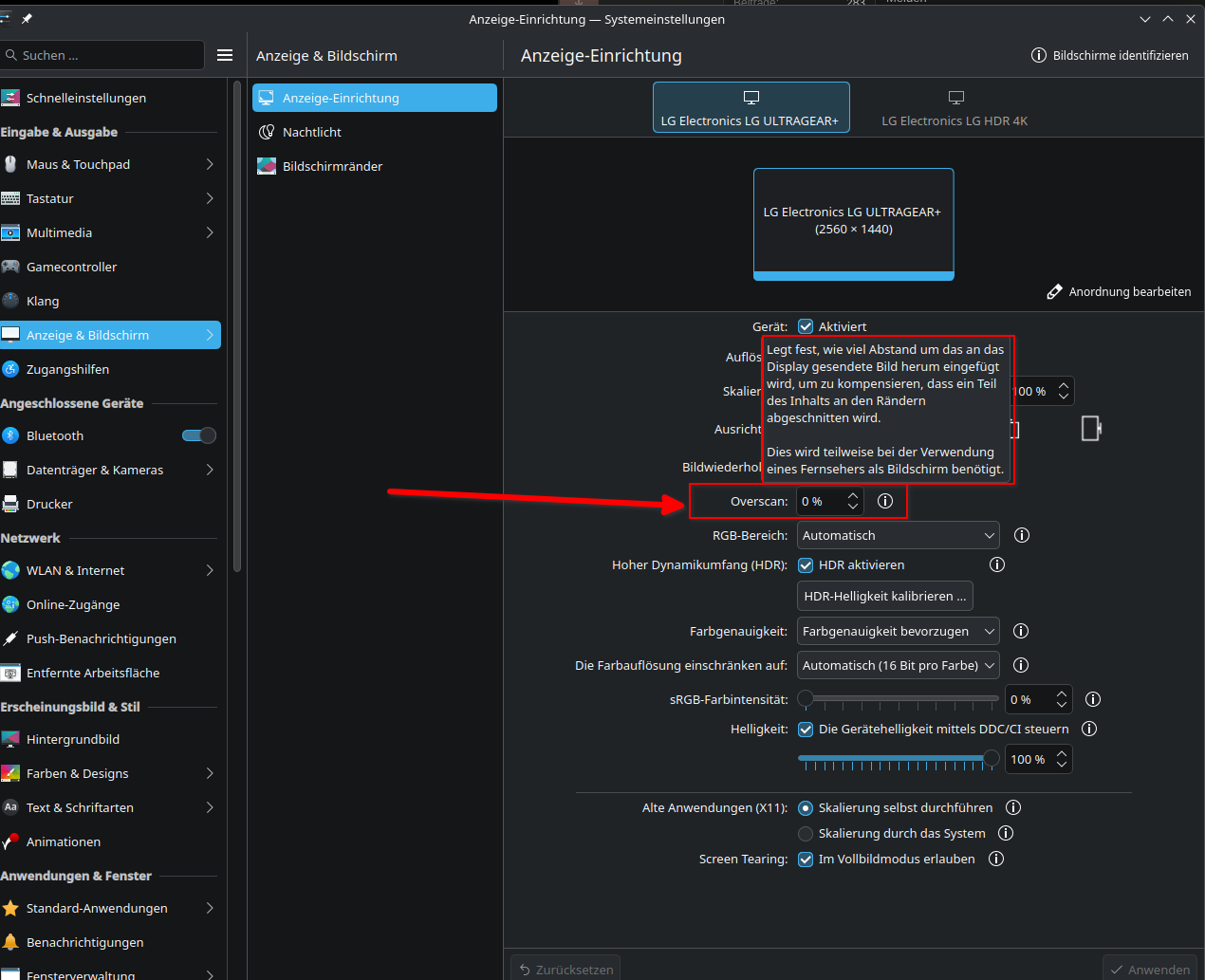Viewport: 1205px width, 980px height.
Task: Click the Datenträger & Kameras icon
Action: pyautogui.click(x=10, y=470)
